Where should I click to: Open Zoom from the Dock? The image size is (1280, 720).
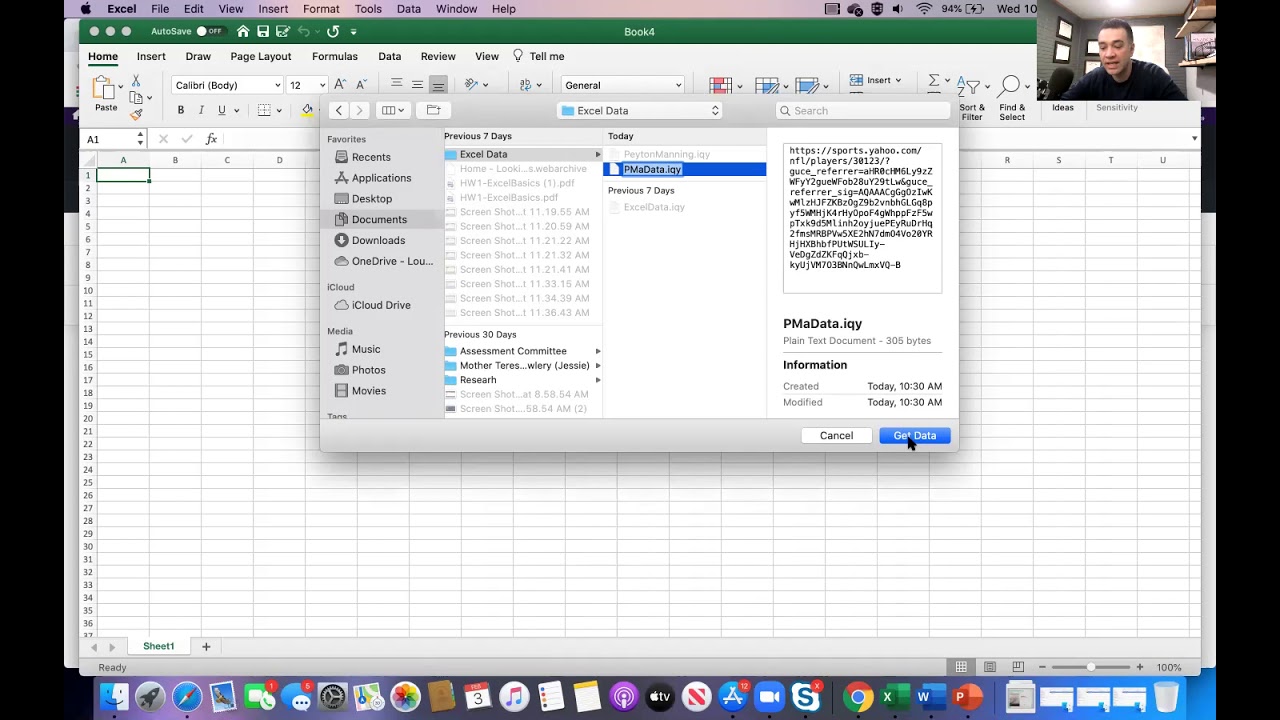click(x=770, y=696)
